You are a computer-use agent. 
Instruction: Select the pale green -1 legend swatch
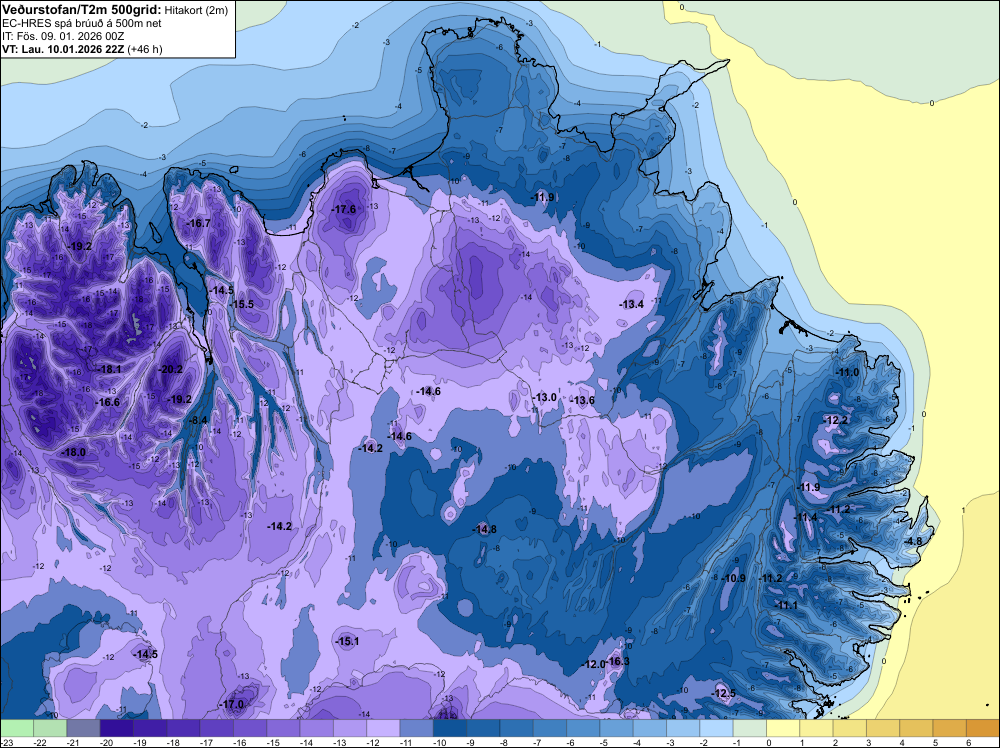tap(749, 728)
